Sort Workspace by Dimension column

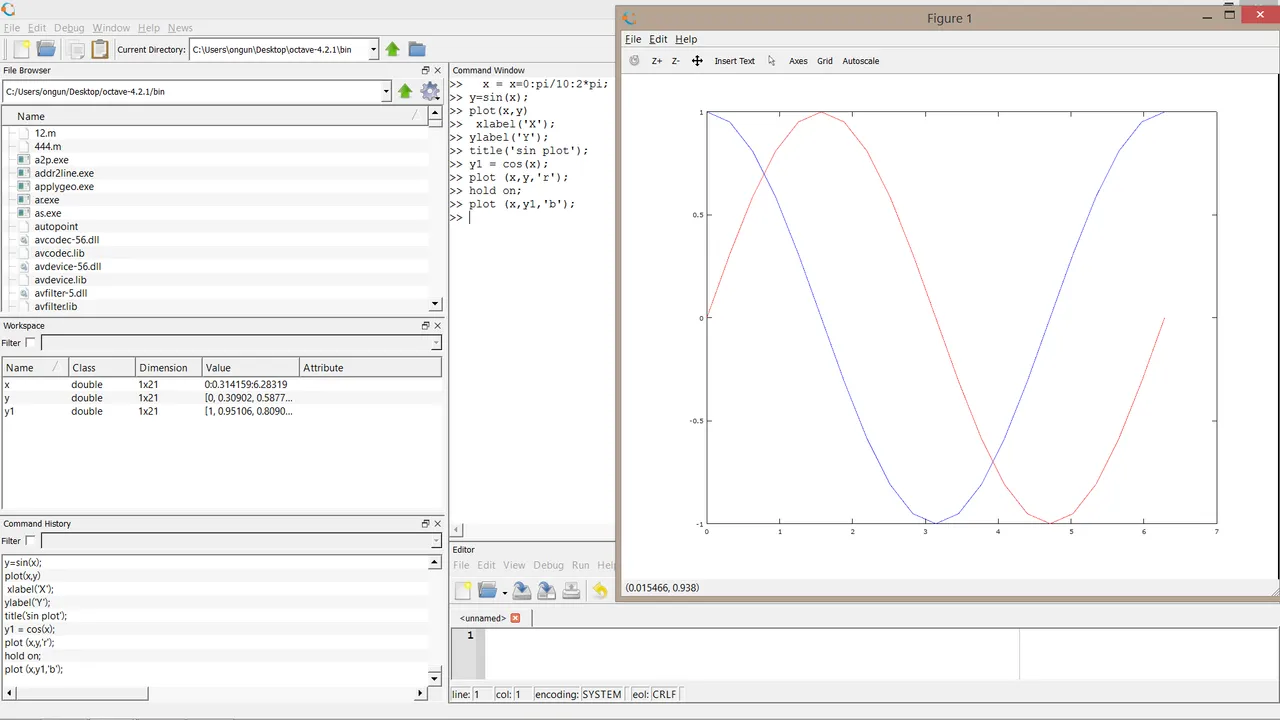coord(167,368)
